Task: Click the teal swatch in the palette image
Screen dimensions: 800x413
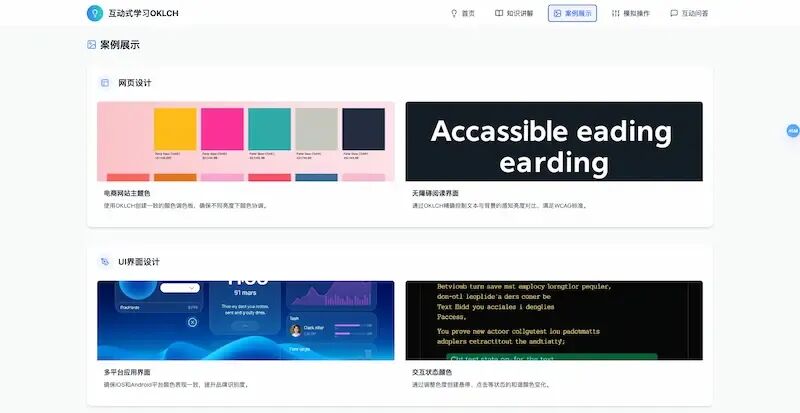Action: 269,129
